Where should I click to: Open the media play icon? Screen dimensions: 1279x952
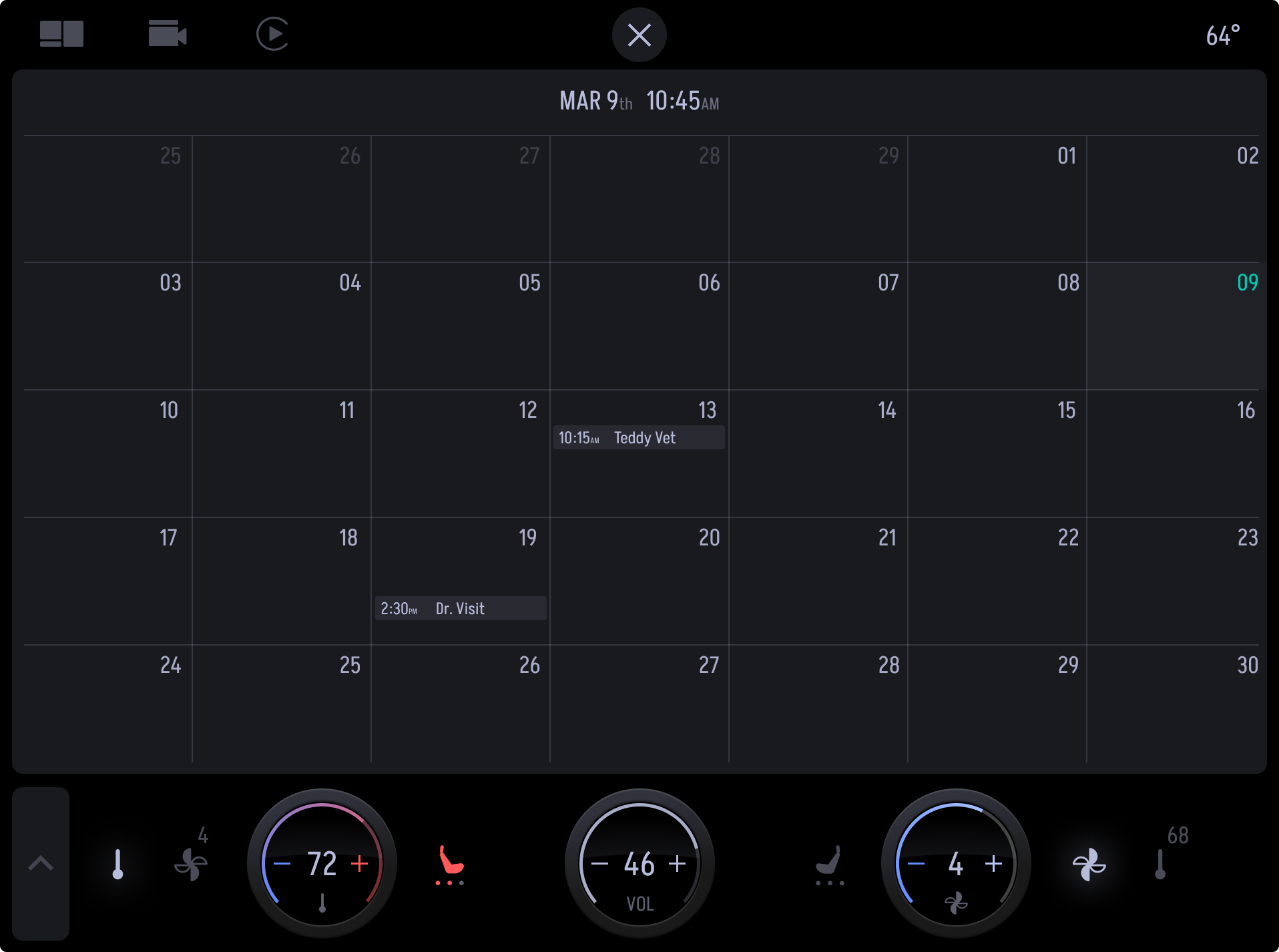272,34
